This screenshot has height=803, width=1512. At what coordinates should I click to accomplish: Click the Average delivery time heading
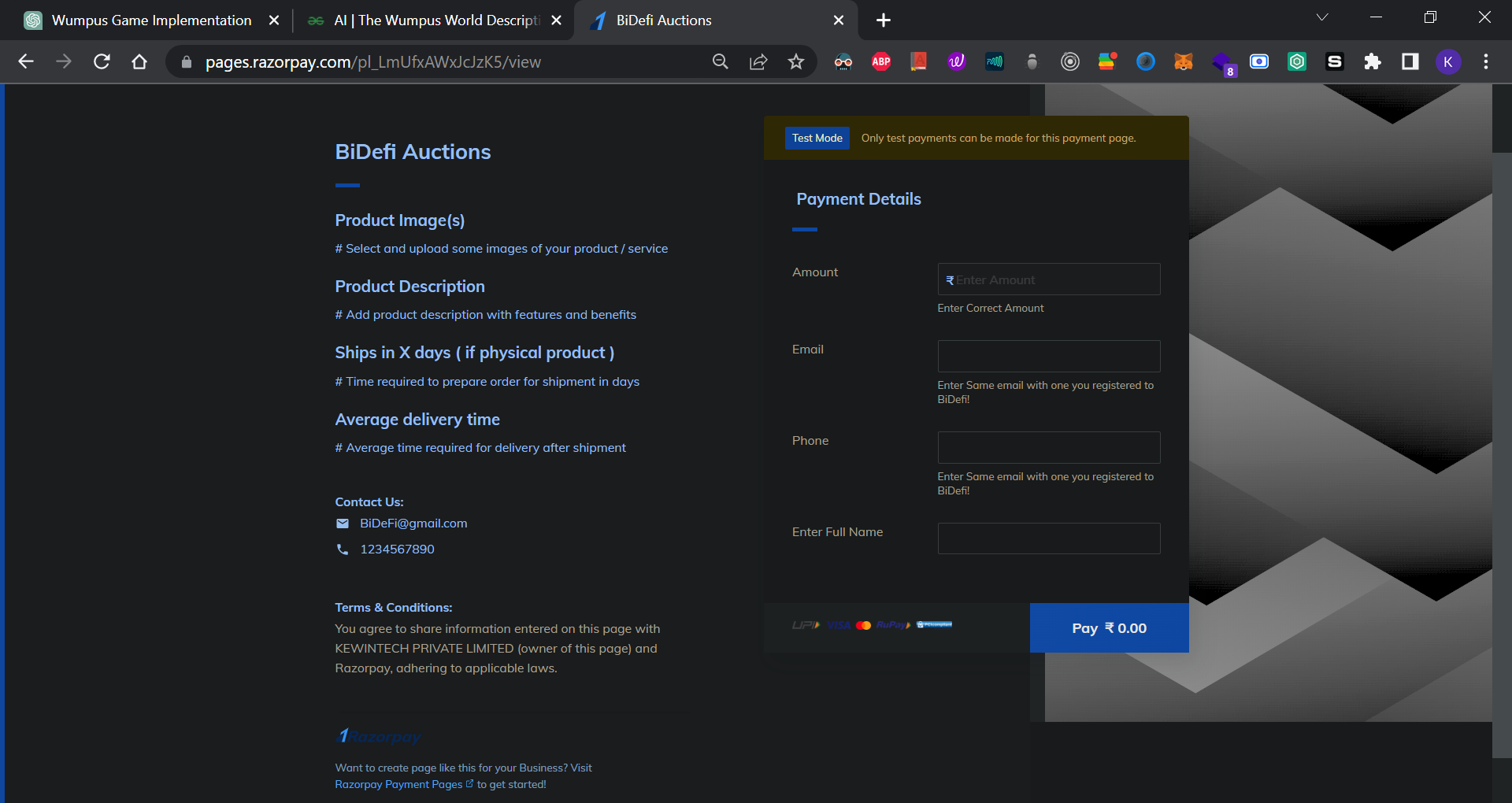point(417,420)
